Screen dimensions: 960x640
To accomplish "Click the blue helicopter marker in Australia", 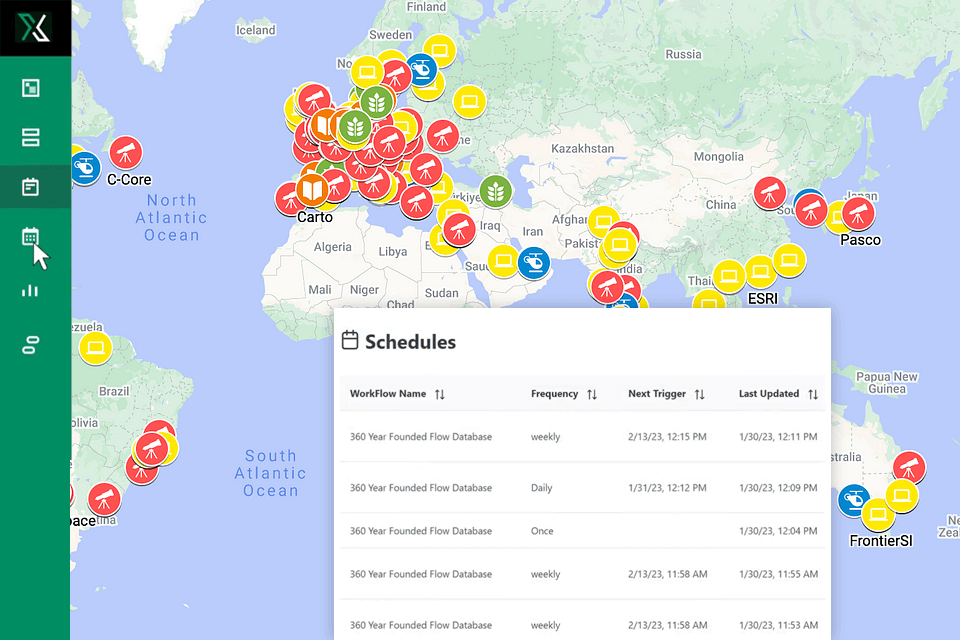I will (853, 500).
